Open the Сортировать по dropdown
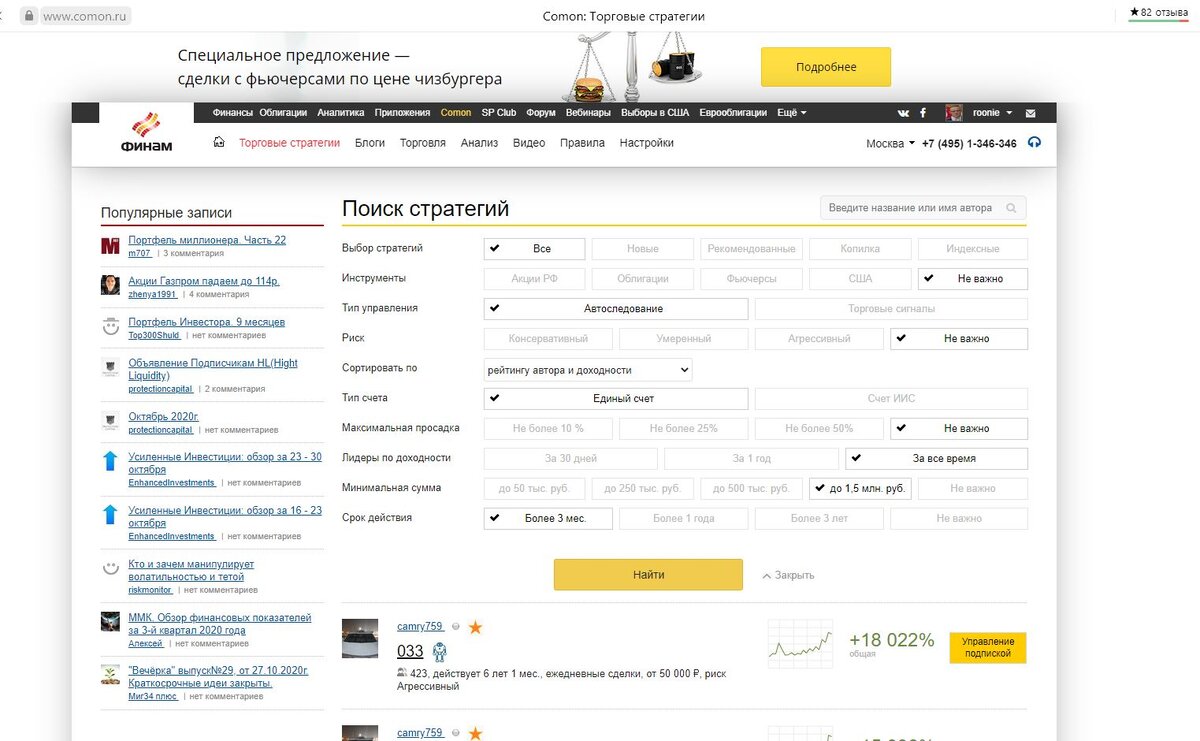This screenshot has width=1200, height=741. 588,369
